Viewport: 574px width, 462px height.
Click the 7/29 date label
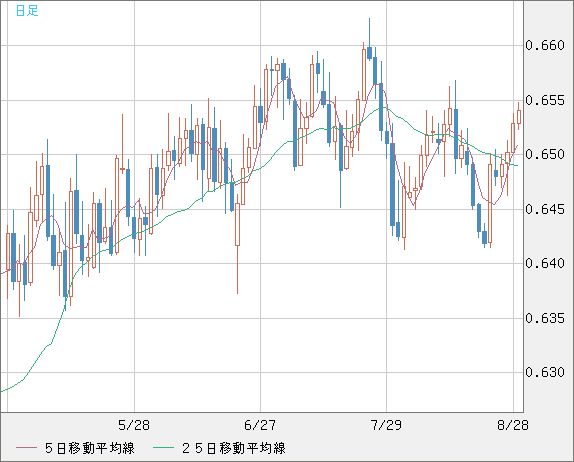[386, 425]
